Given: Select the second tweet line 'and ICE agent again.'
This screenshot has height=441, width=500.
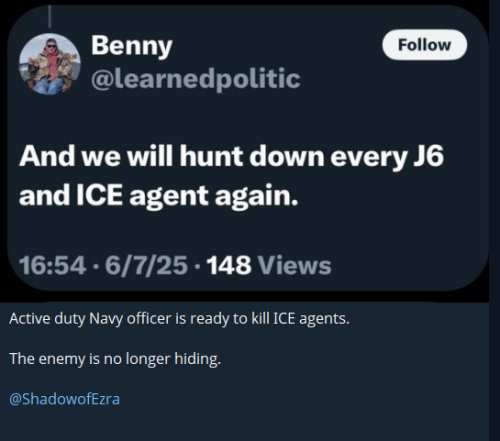Looking at the screenshot, I should [x=158, y=196].
